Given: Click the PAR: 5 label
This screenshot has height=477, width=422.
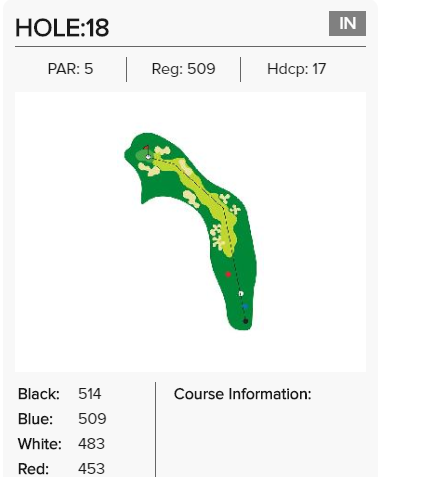Looking at the screenshot, I should [x=70, y=69].
